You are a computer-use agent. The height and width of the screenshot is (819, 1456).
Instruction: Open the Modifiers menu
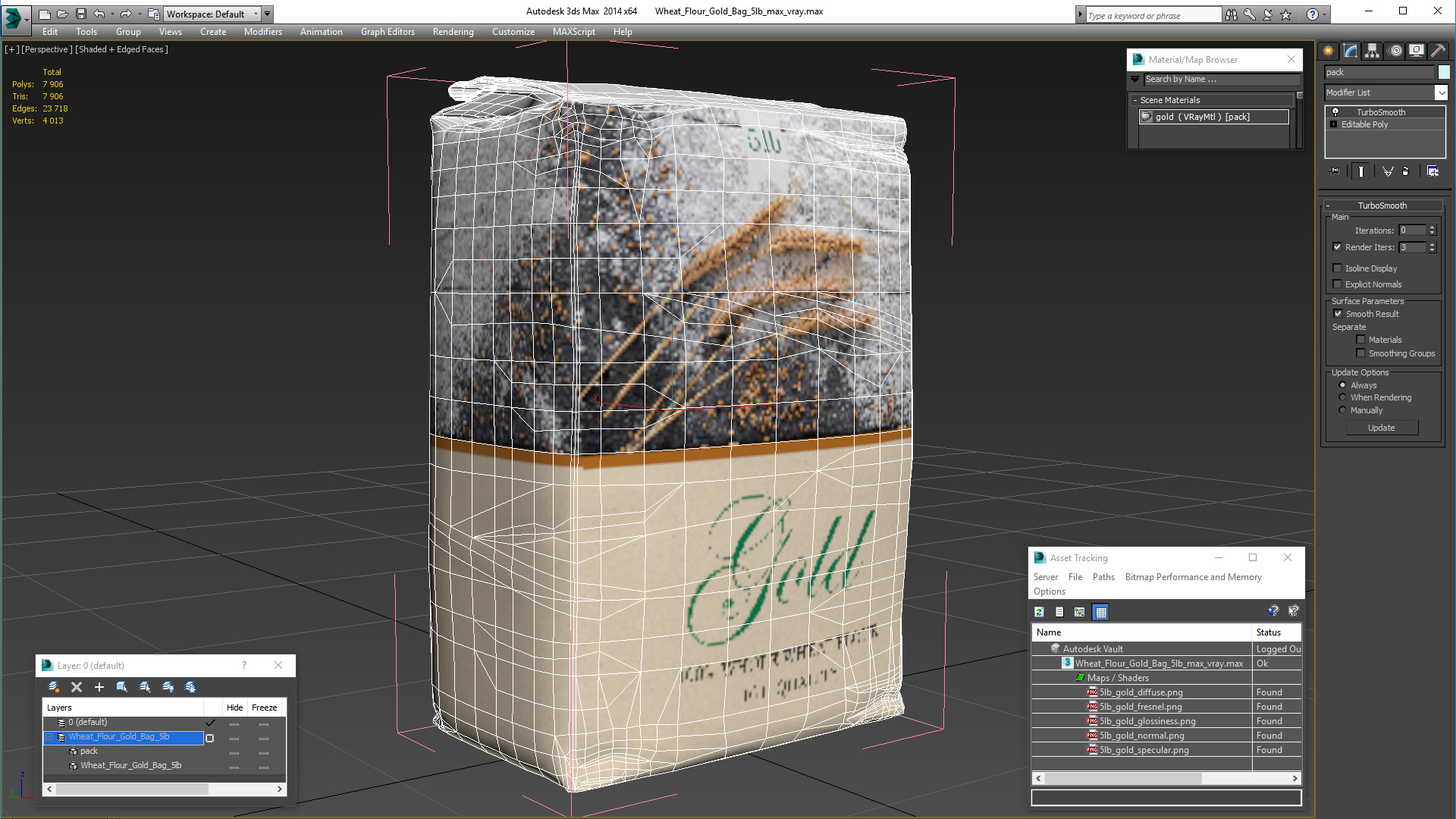[x=263, y=32]
